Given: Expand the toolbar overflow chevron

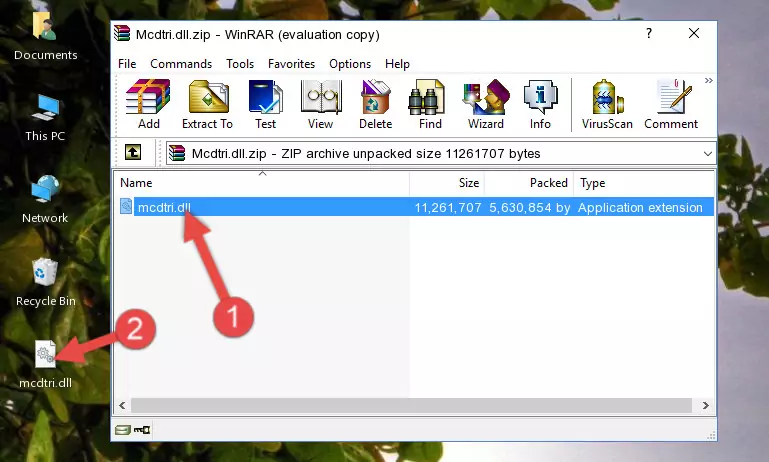Looking at the screenshot, I should click(709, 80).
